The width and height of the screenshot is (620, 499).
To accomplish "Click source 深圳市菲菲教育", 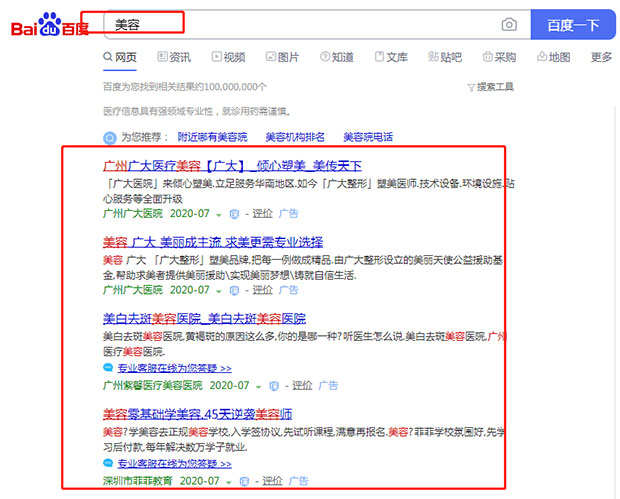I will [x=138, y=481].
